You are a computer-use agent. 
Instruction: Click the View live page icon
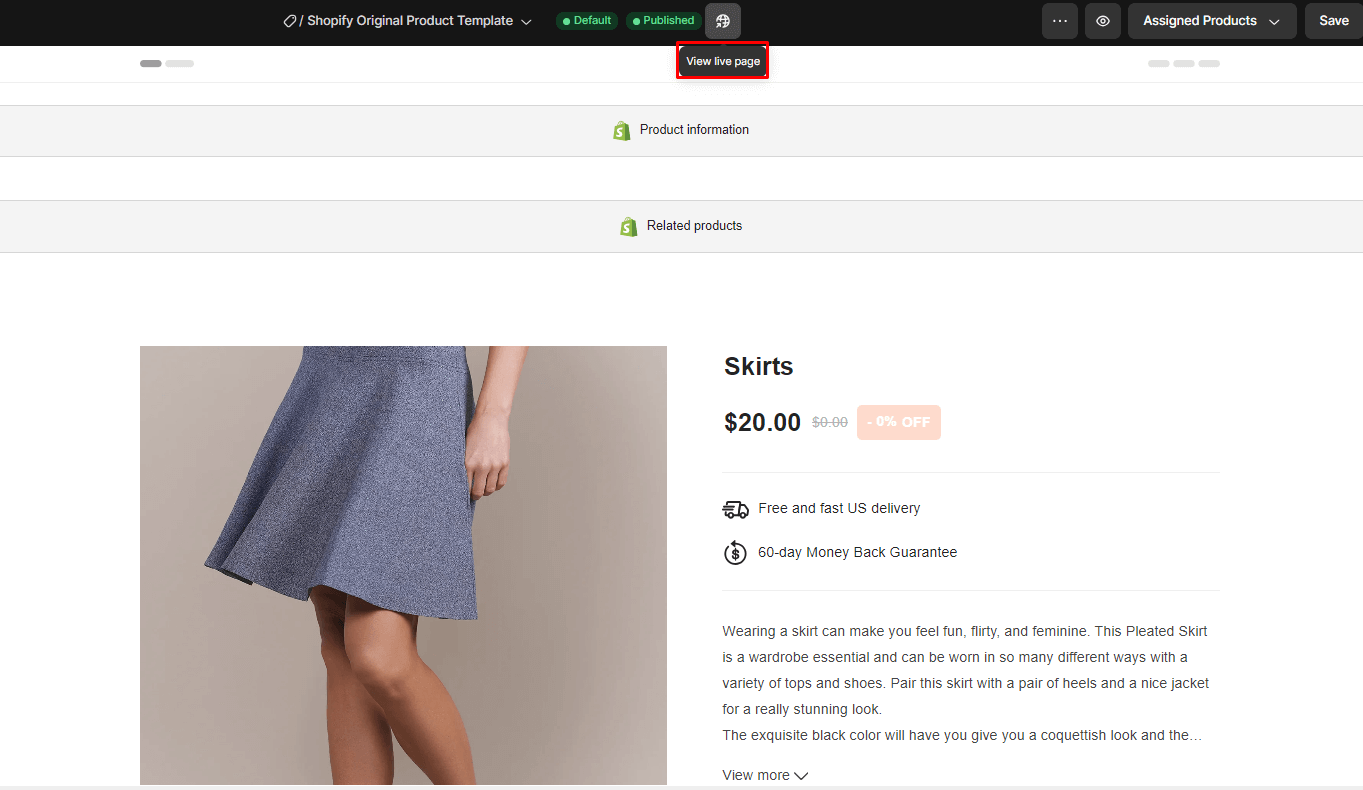(722, 20)
